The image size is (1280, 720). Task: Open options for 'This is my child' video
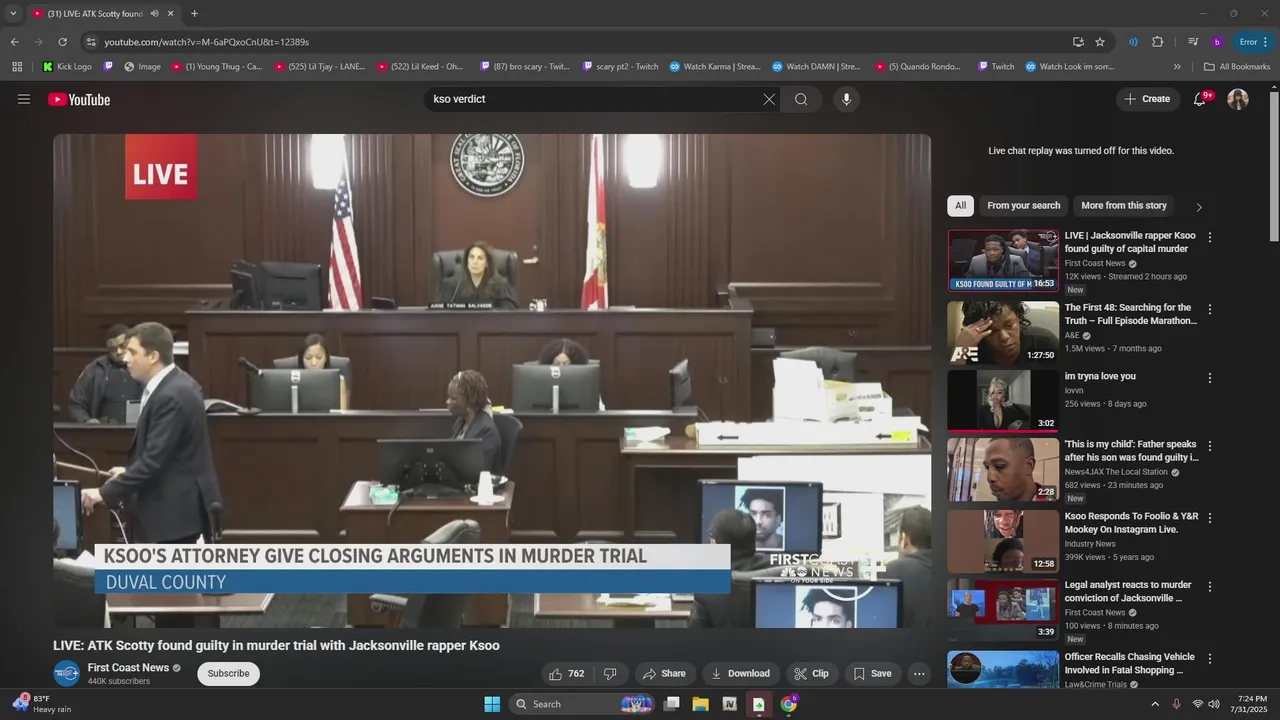1210,446
